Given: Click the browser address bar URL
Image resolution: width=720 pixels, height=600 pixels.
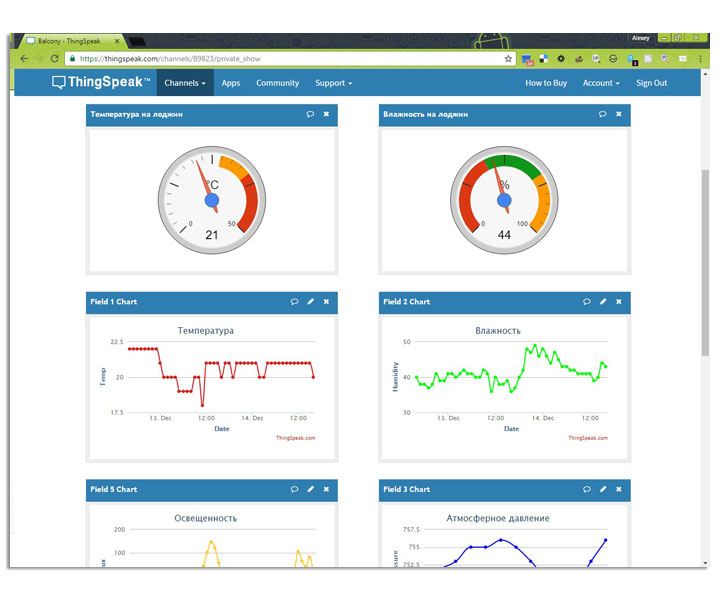Looking at the screenshot, I should 250,59.
